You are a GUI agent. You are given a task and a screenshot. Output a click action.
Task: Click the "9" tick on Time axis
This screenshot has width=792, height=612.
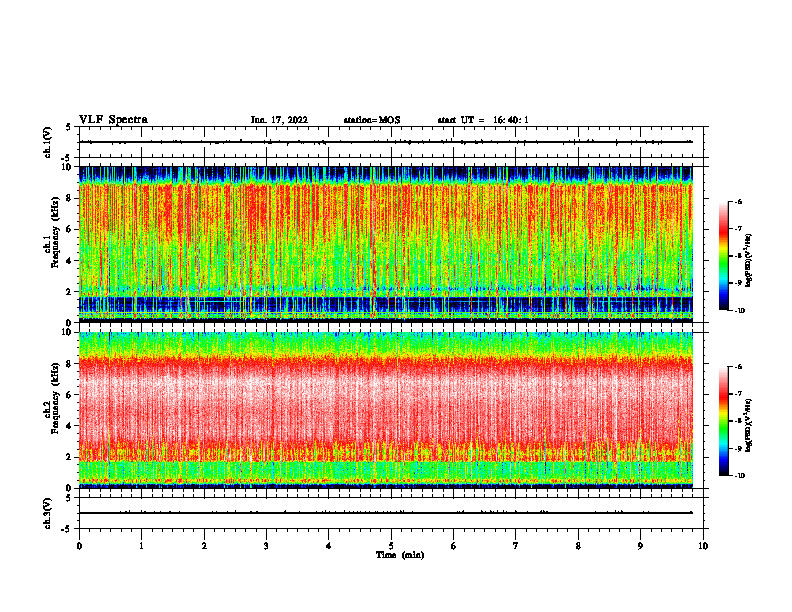click(x=640, y=546)
